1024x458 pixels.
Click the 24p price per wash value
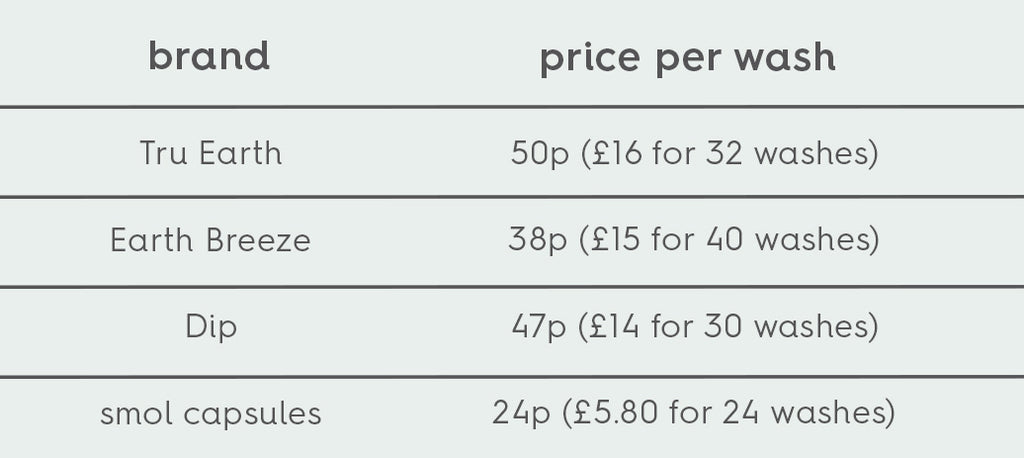(x=515, y=413)
